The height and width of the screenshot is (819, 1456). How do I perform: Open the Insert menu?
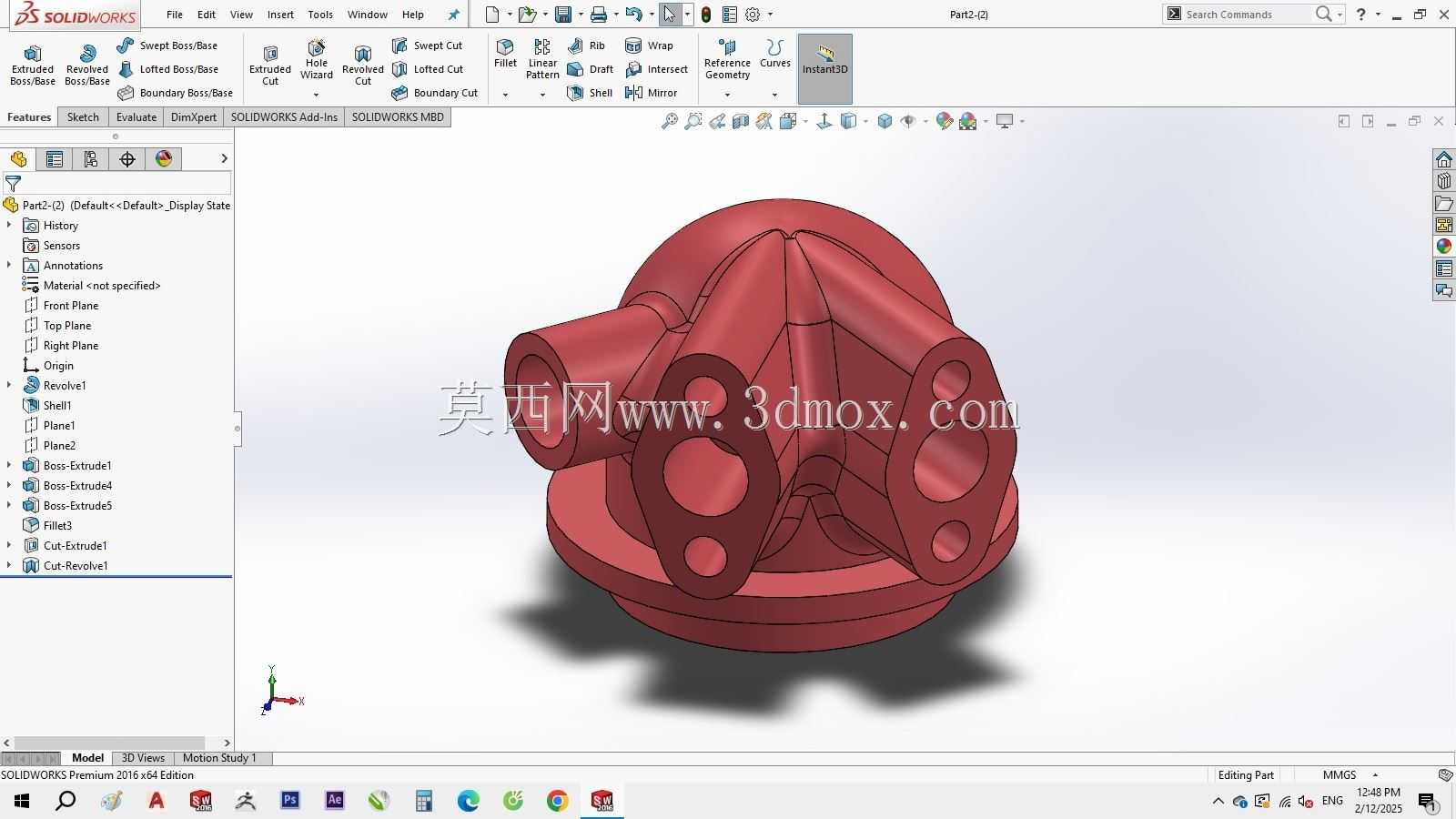[280, 15]
